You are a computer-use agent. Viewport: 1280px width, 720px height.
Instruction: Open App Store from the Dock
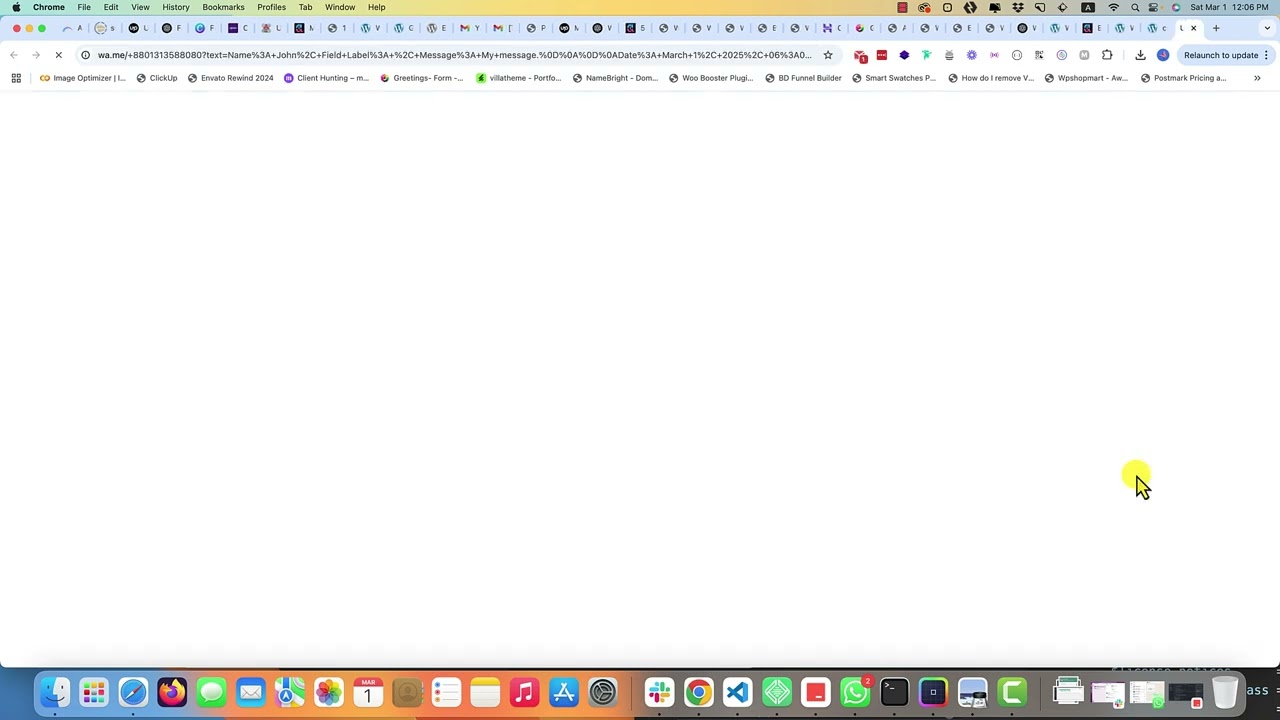(x=564, y=692)
